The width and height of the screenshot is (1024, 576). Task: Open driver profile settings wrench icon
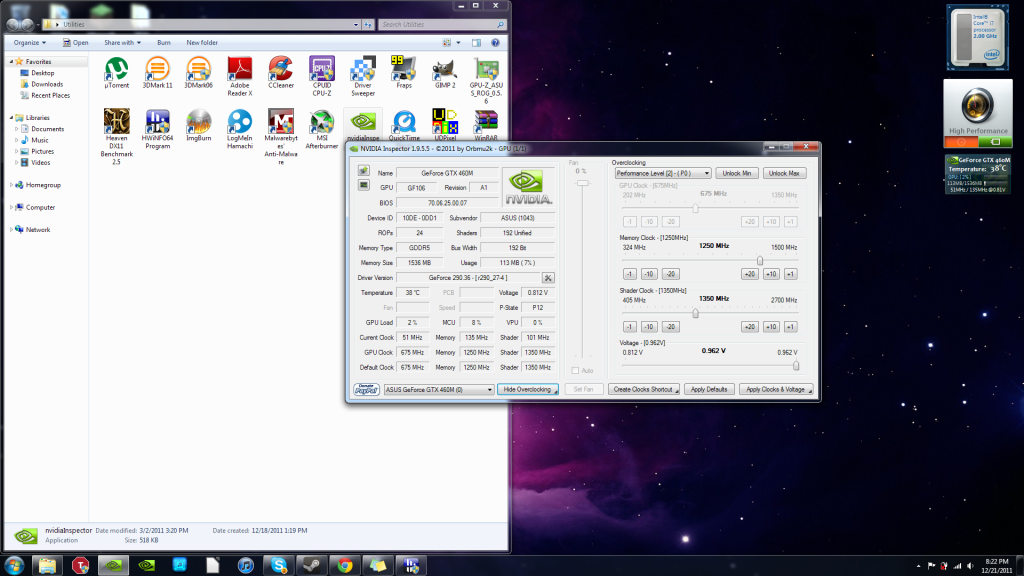(548, 278)
